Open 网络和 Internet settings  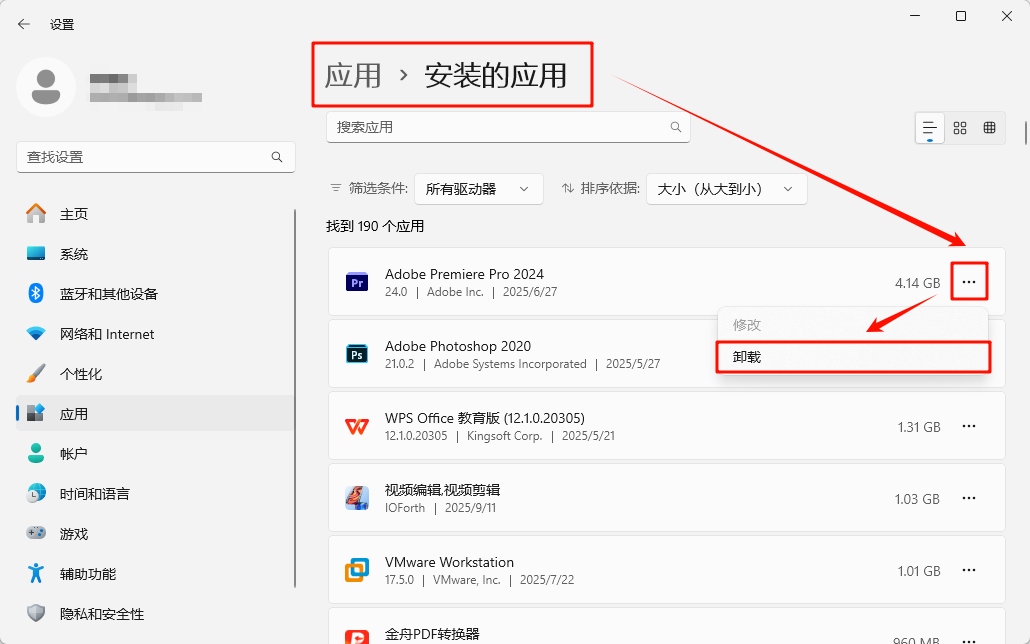click(156, 334)
